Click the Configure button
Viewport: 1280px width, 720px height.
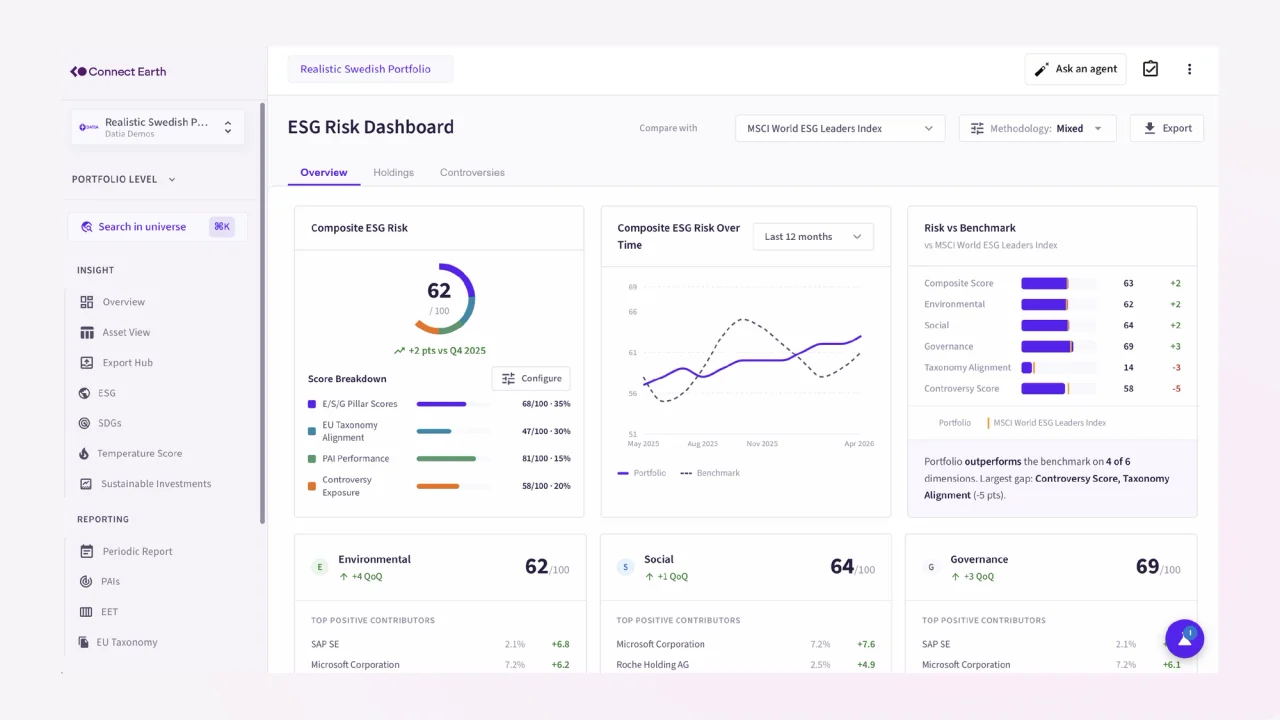[x=531, y=378]
